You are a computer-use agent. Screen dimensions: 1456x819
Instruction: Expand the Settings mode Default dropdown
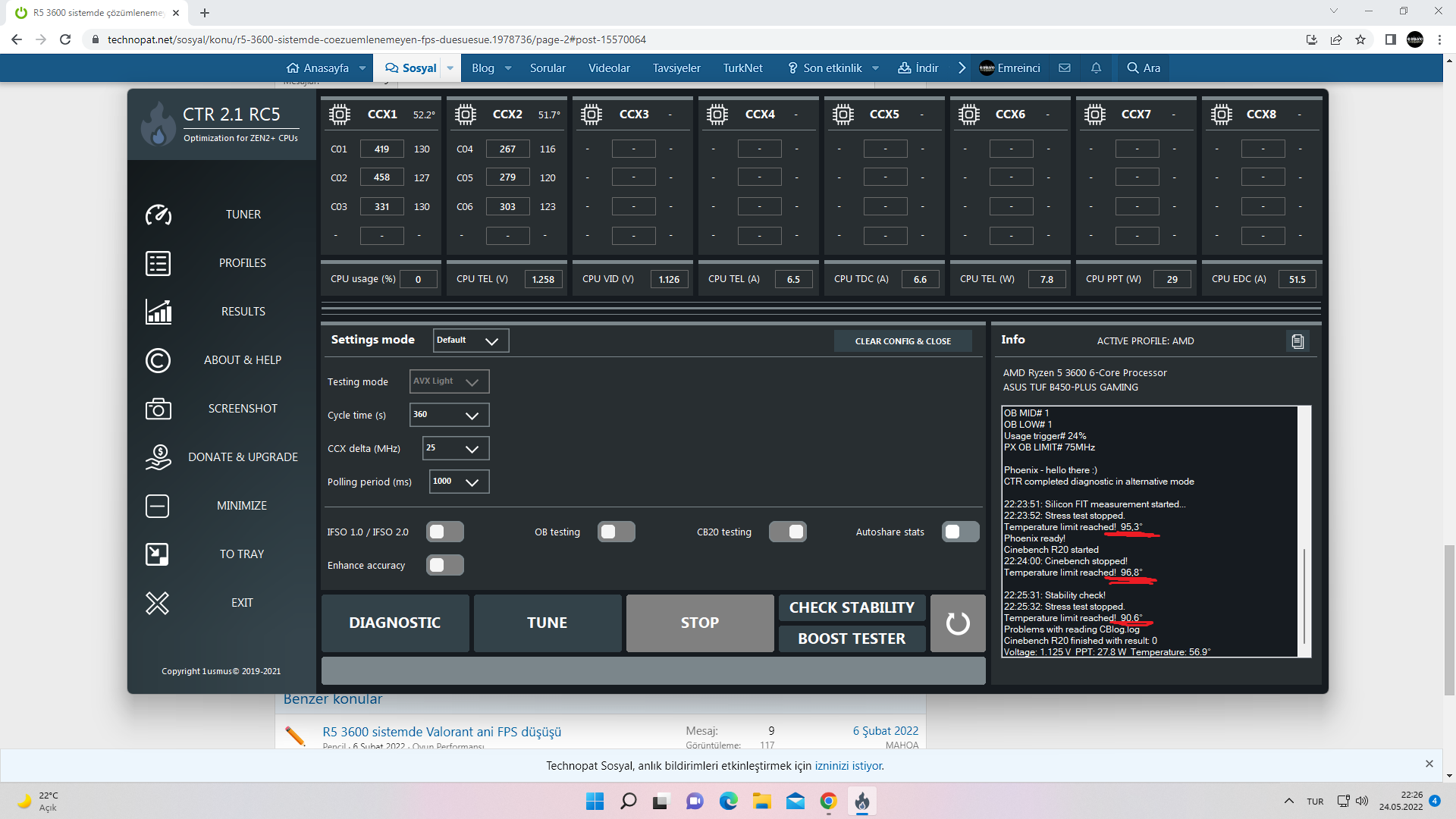point(471,340)
